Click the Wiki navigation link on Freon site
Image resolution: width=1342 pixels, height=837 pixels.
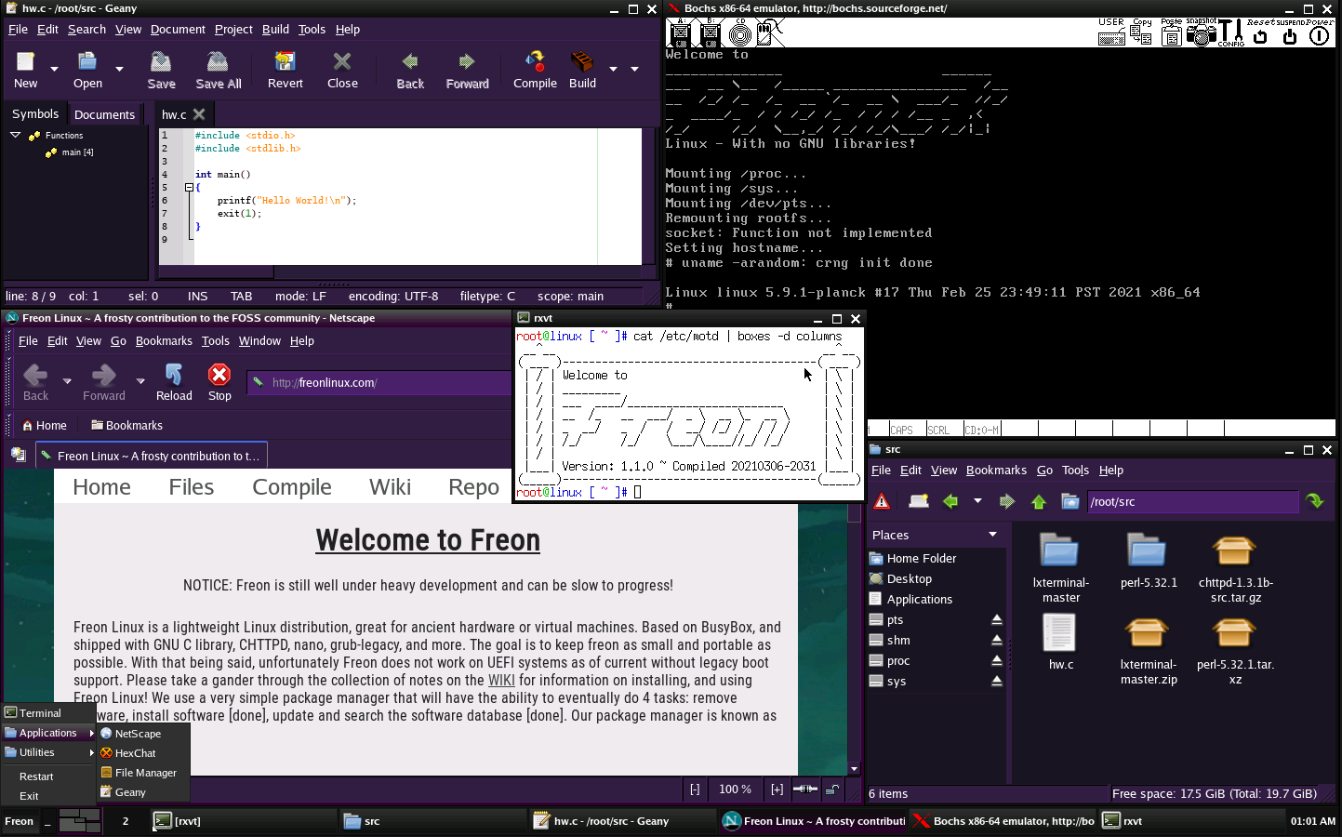pos(389,487)
